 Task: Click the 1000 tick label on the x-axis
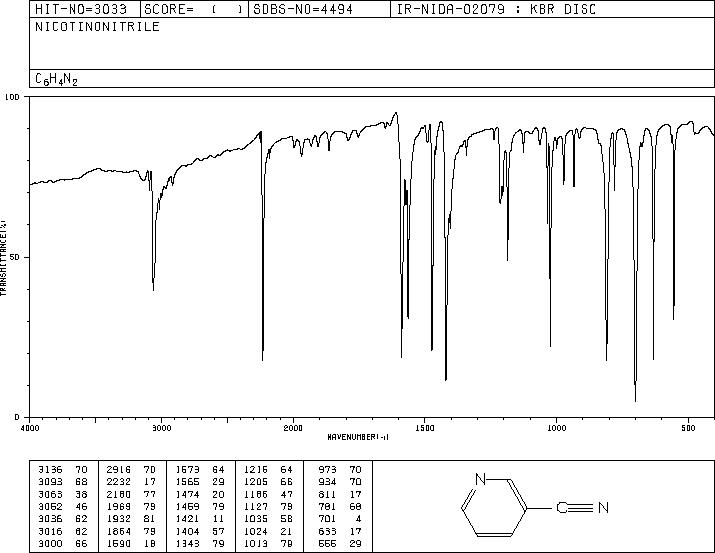(557, 428)
